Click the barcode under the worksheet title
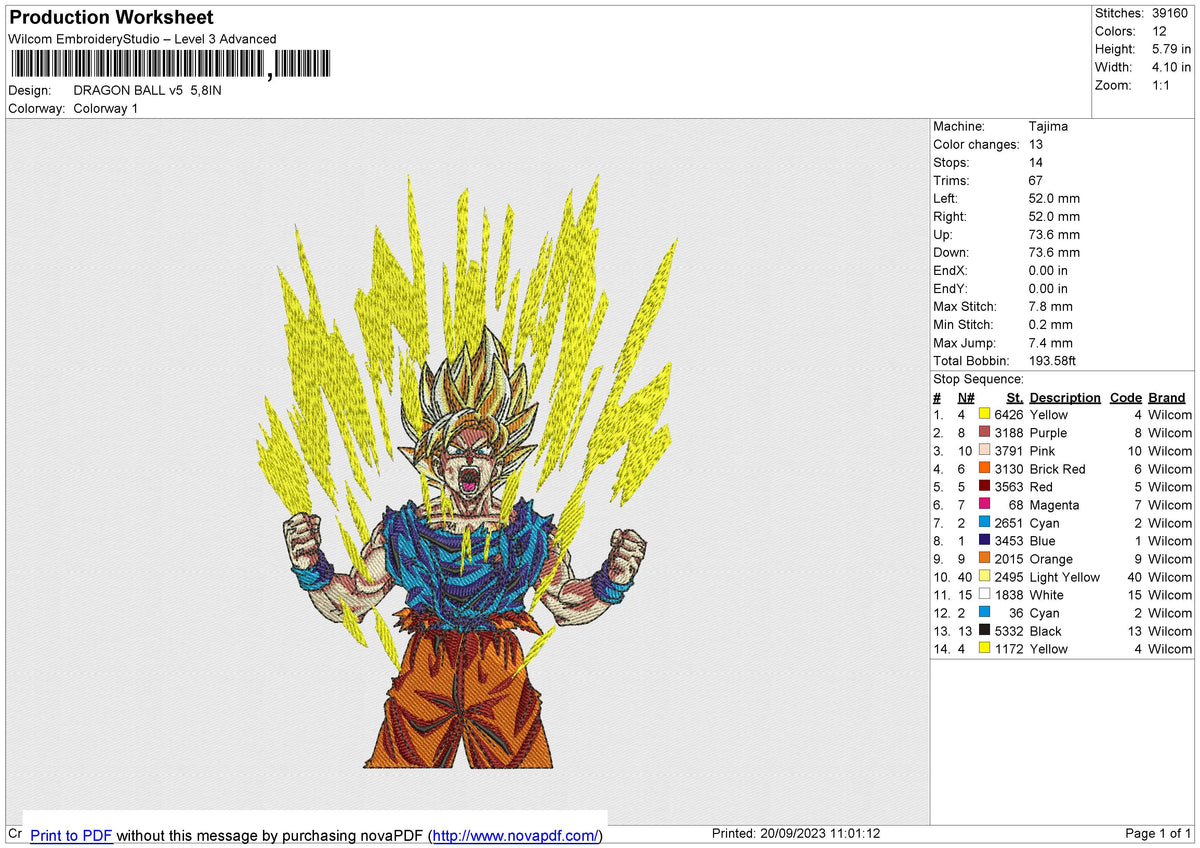The image size is (1200, 848). click(x=172, y=65)
